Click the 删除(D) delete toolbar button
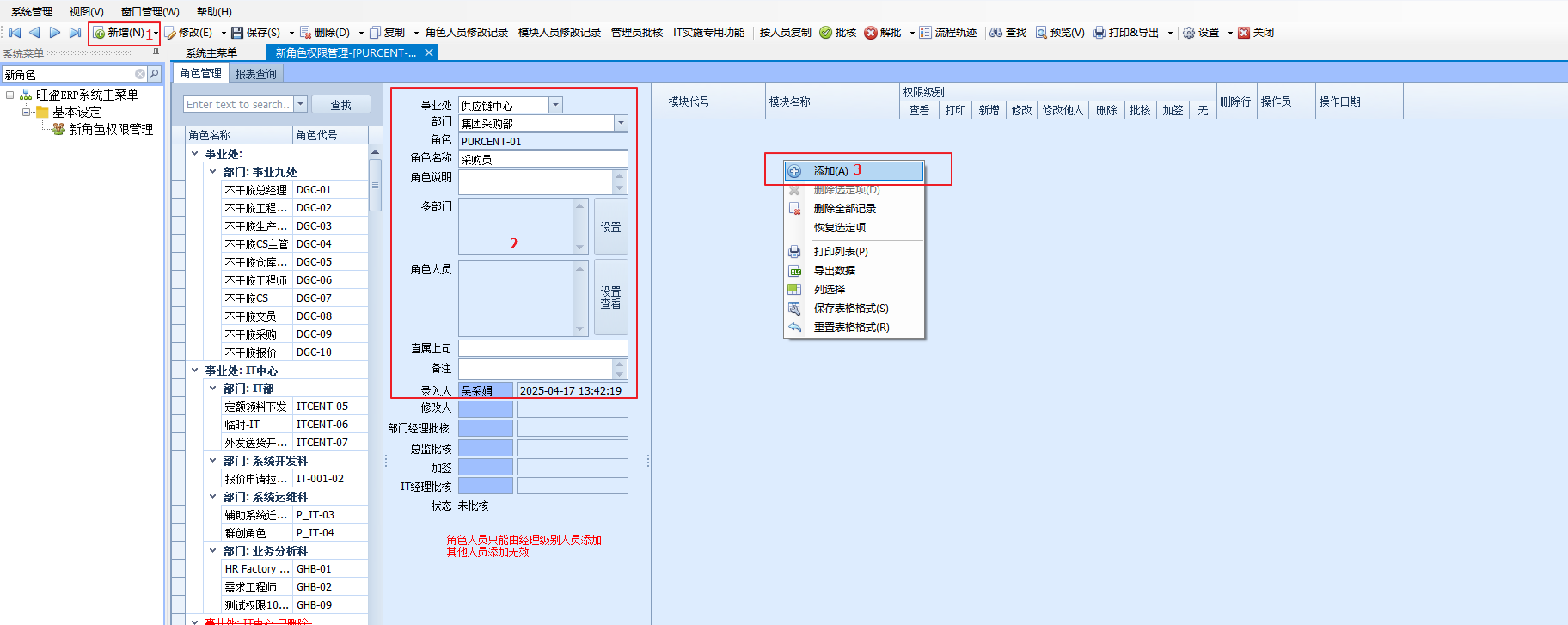The width and height of the screenshot is (1568, 625). click(325, 33)
